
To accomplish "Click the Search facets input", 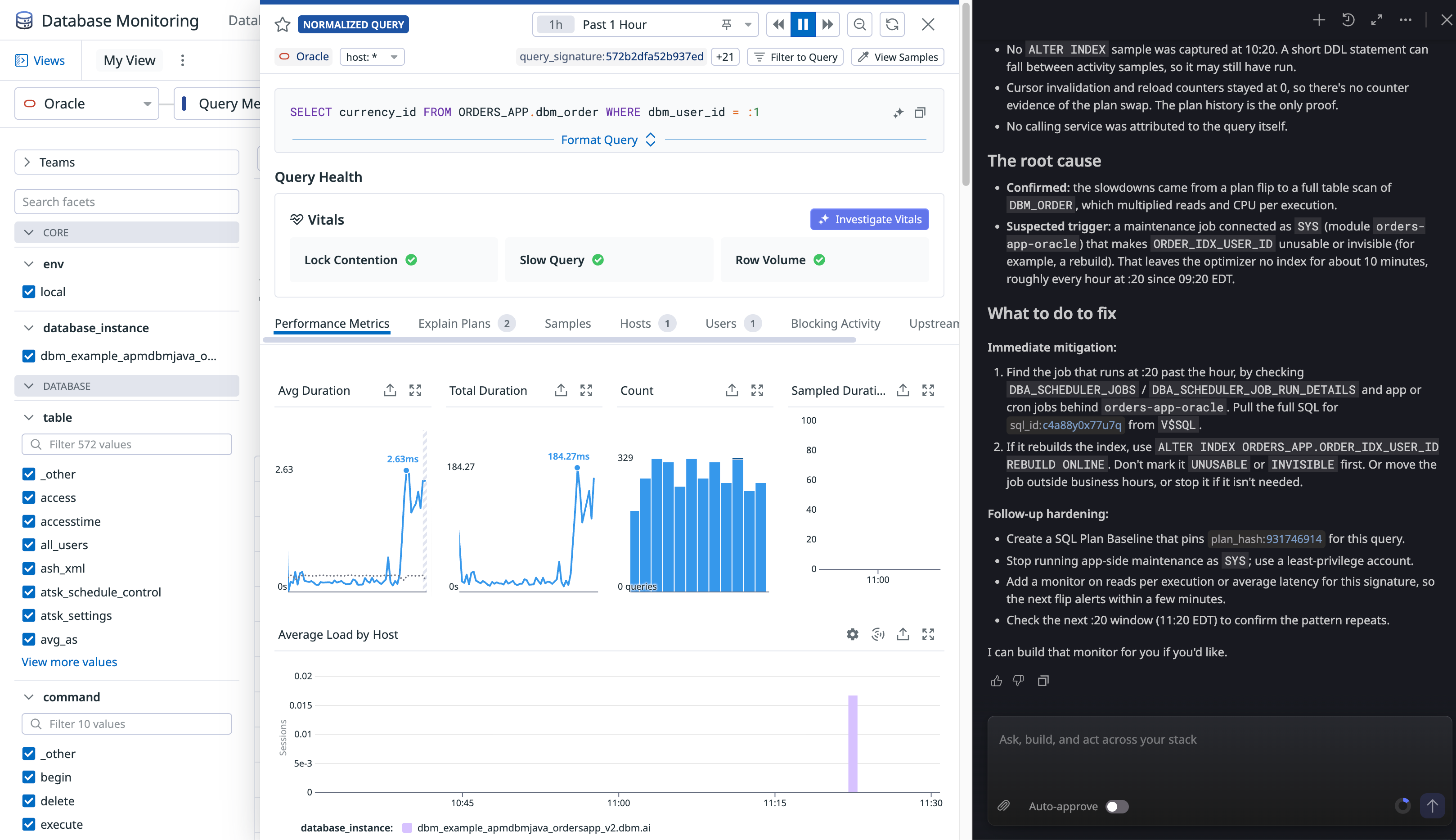I will (x=126, y=202).
